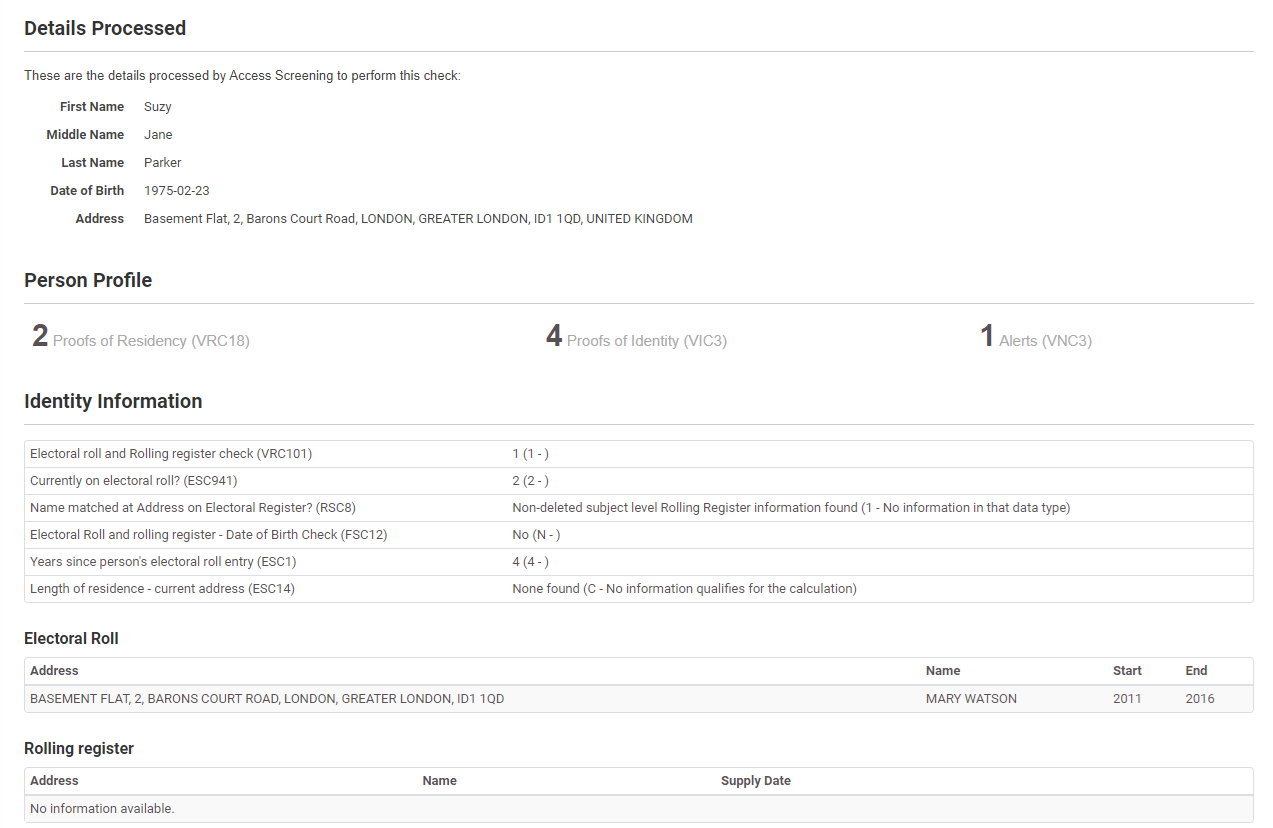The image size is (1273, 828).
Task: Select the MARY WATSON name cell
Action: pos(971,699)
